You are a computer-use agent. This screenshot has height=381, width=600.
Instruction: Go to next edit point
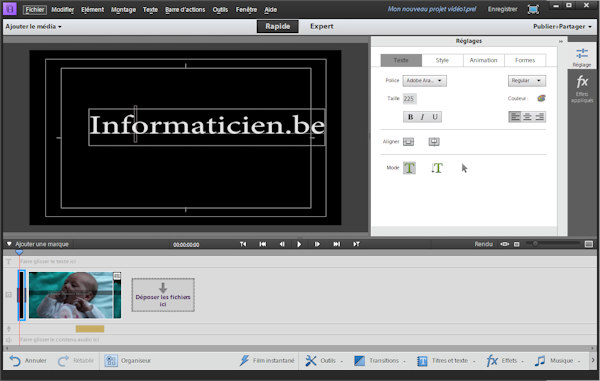click(x=356, y=244)
